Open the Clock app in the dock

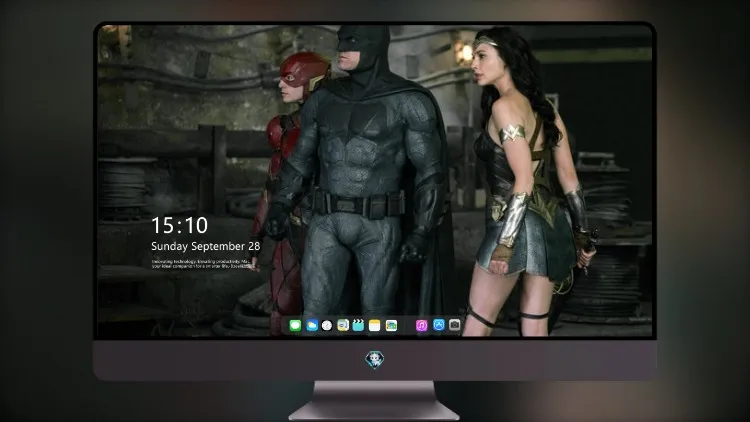pyautogui.click(x=327, y=325)
